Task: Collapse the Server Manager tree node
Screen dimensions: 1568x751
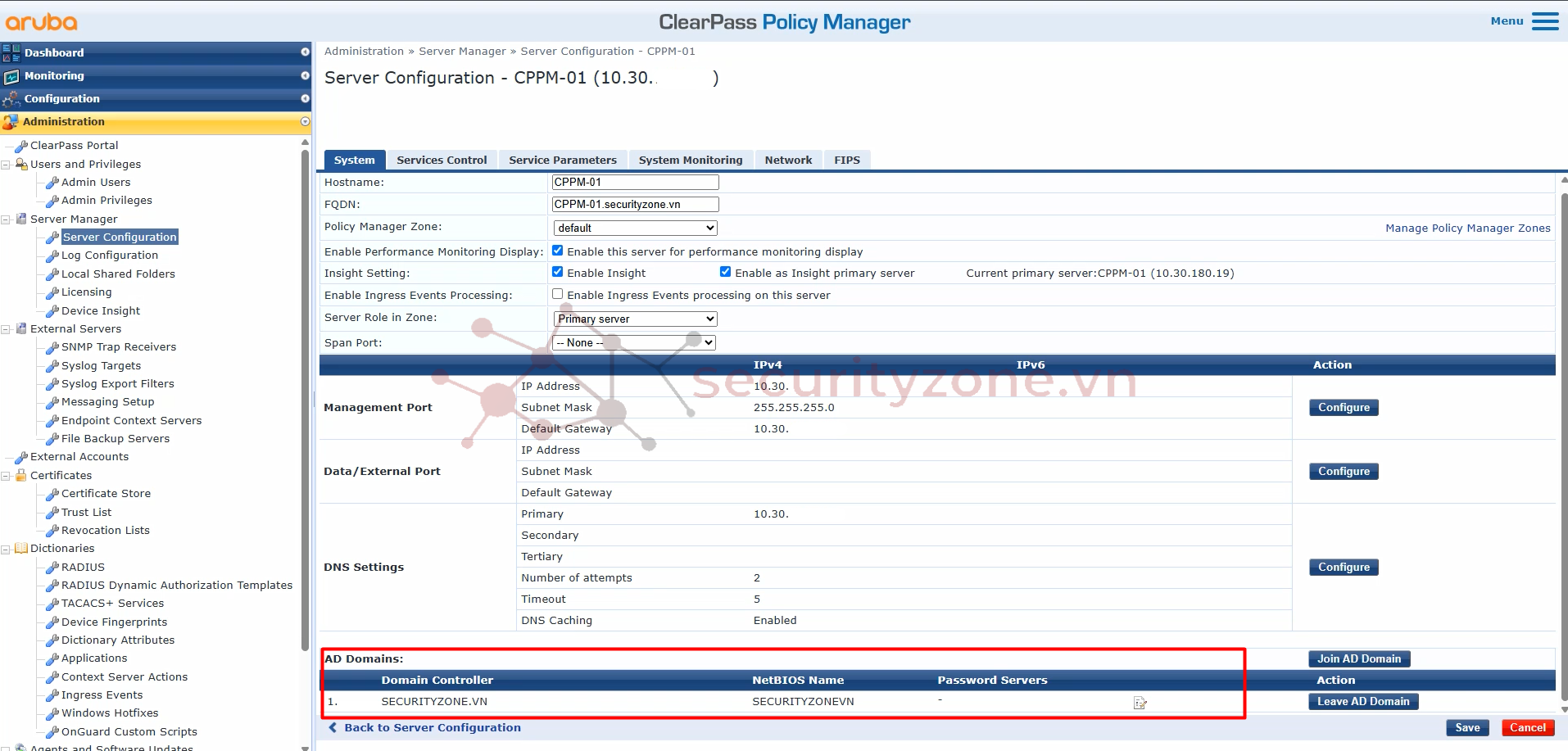Action: point(6,219)
